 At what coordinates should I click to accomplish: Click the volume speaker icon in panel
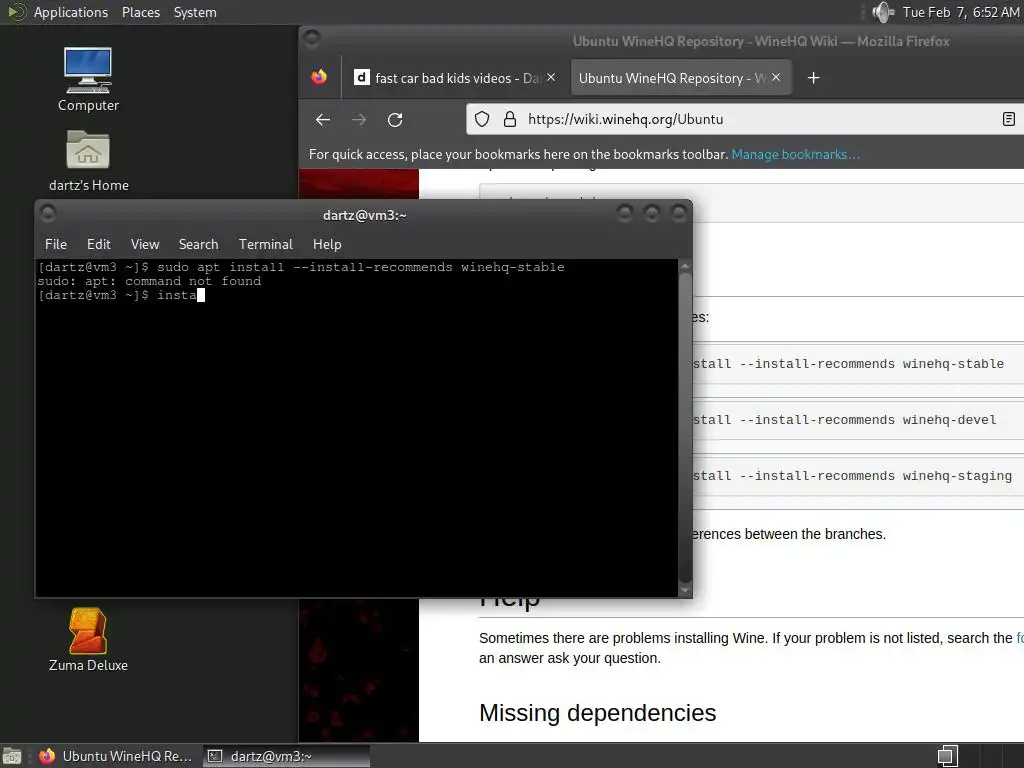[882, 12]
